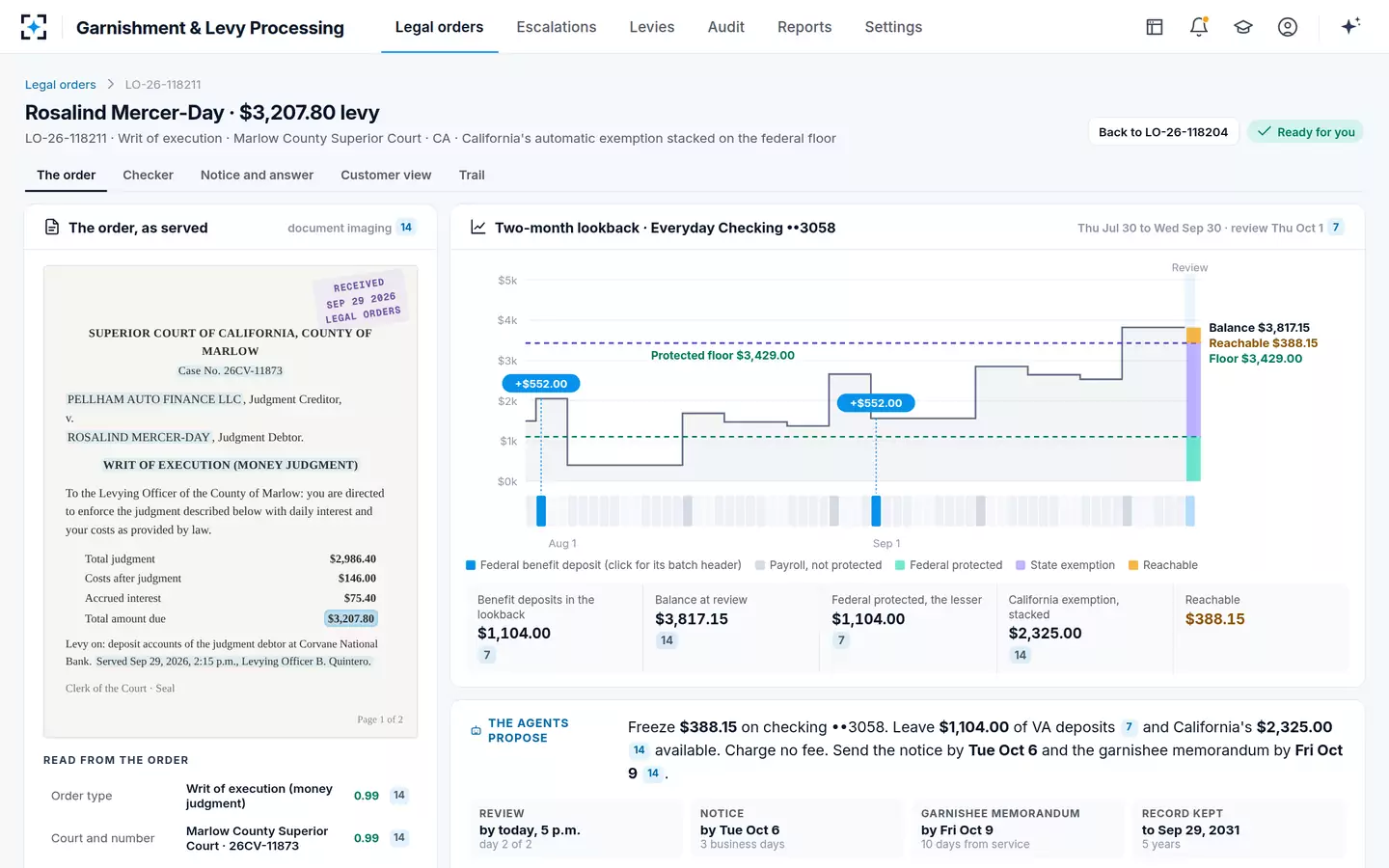
Task: Go to the Escalations tab
Action: click(557, 27)
